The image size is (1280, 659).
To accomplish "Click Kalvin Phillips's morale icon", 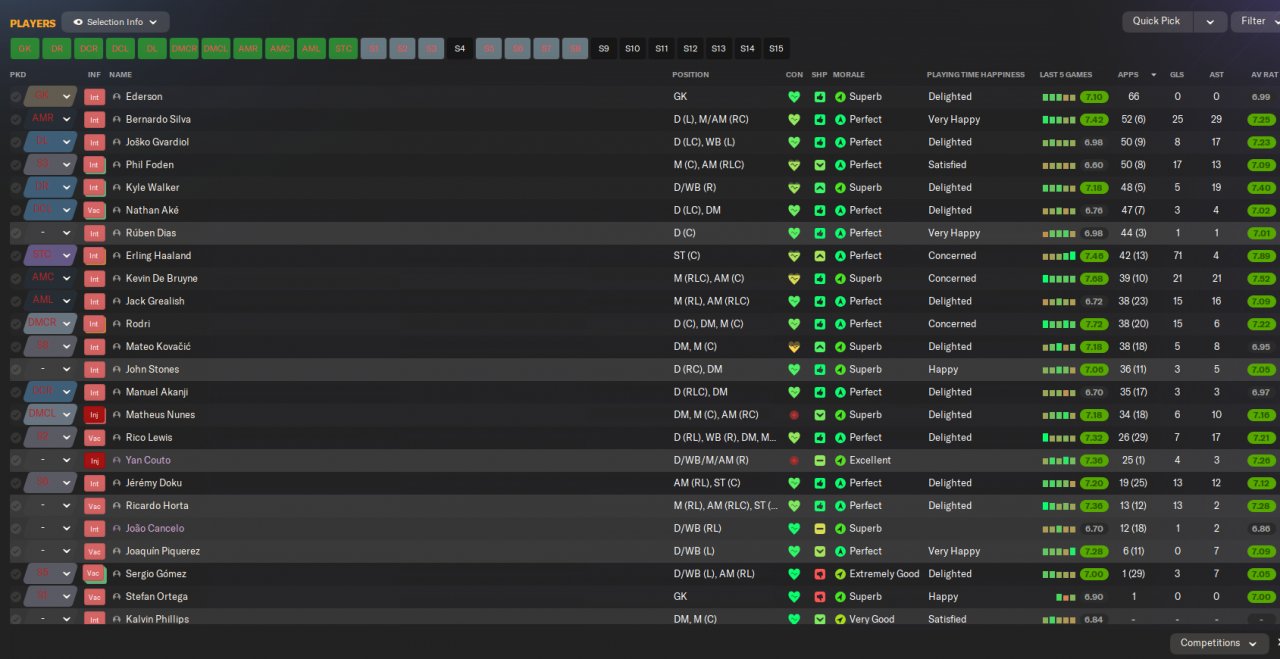I will click(840, 619).
